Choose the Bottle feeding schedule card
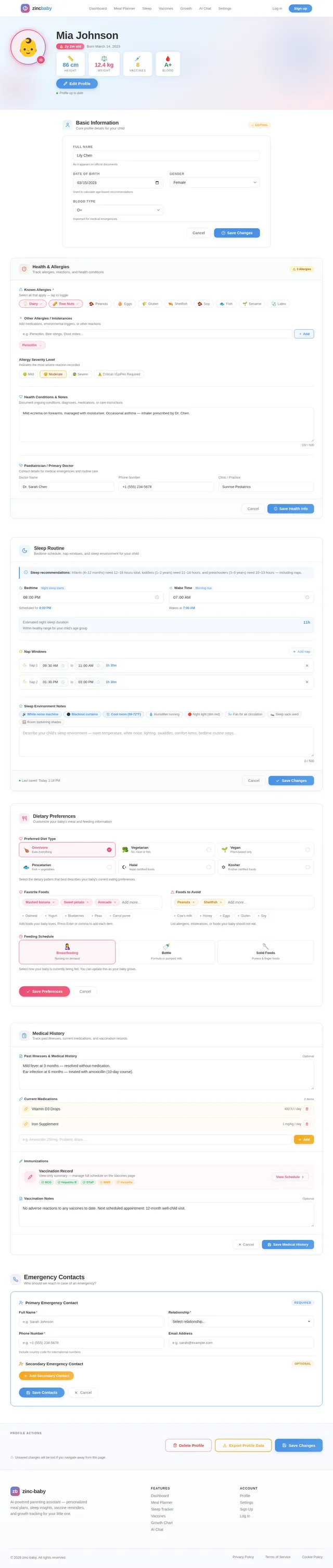The height and width of the screenshot is (1568, 333). coord(166,952)
